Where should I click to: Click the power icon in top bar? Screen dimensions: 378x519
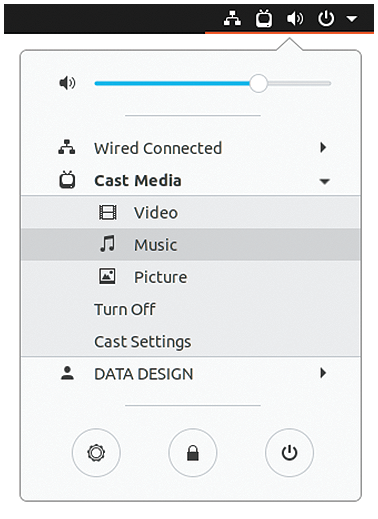click(326, 18)
